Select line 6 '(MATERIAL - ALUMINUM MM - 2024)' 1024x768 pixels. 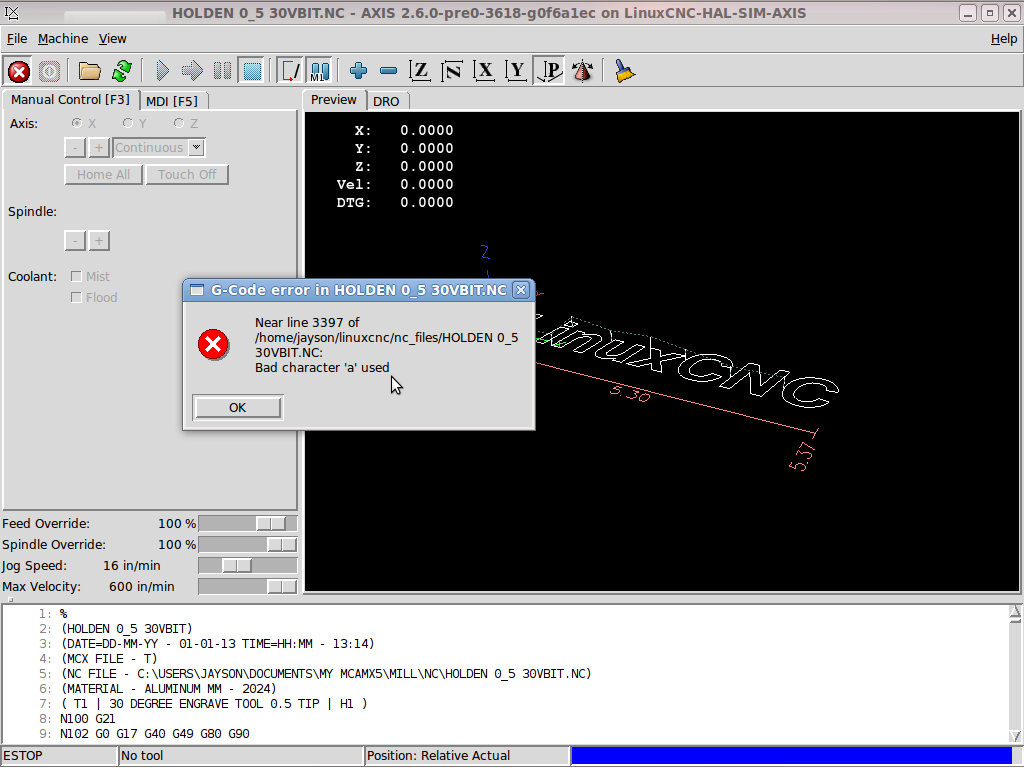(168, 688)
